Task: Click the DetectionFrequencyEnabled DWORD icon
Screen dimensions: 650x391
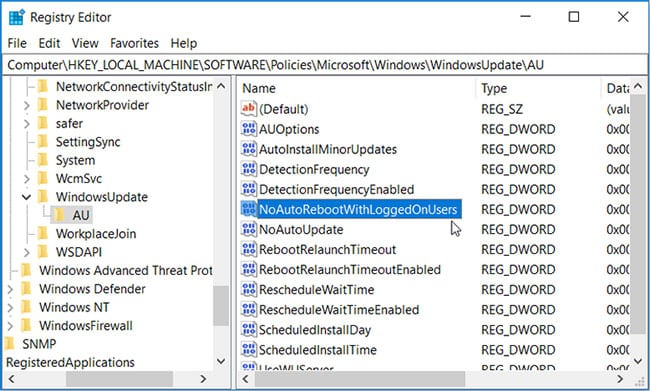Action: click(248, 189)
